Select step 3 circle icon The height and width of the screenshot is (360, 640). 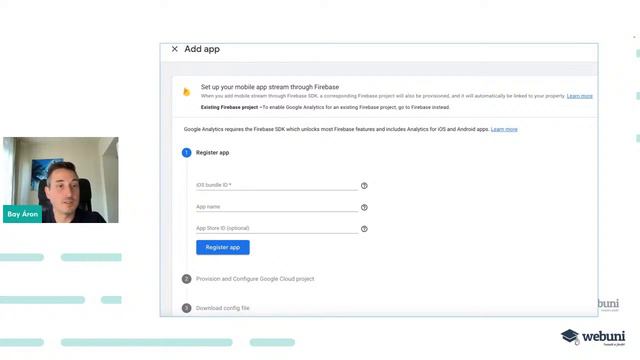[187, 308]
